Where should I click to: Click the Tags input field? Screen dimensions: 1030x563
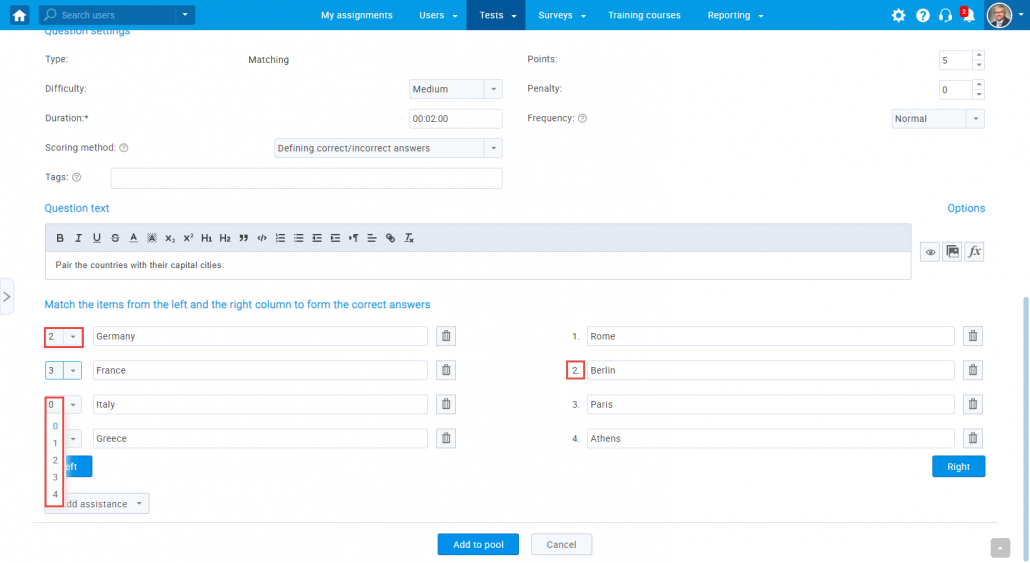pyautogui.click(x=306, y=178)
